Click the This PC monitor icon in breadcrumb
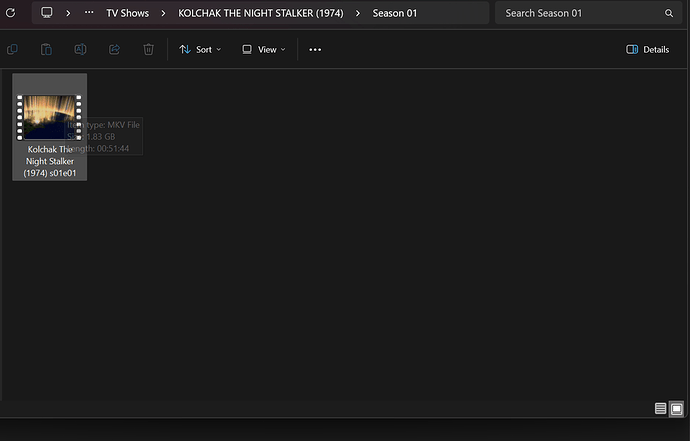 (x=47, y=13)
